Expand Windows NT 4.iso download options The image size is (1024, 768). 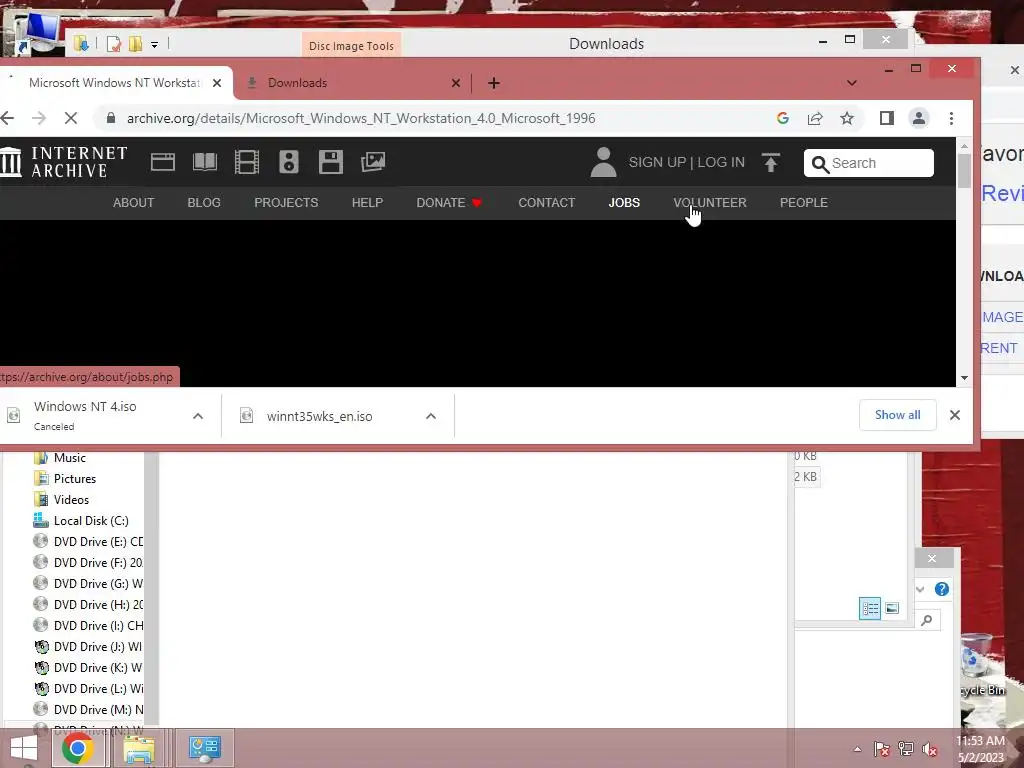[x=198, y=416]
